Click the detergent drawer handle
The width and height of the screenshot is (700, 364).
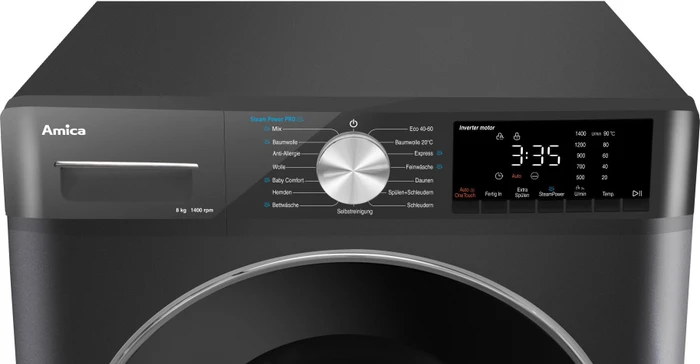pos(126,164)
